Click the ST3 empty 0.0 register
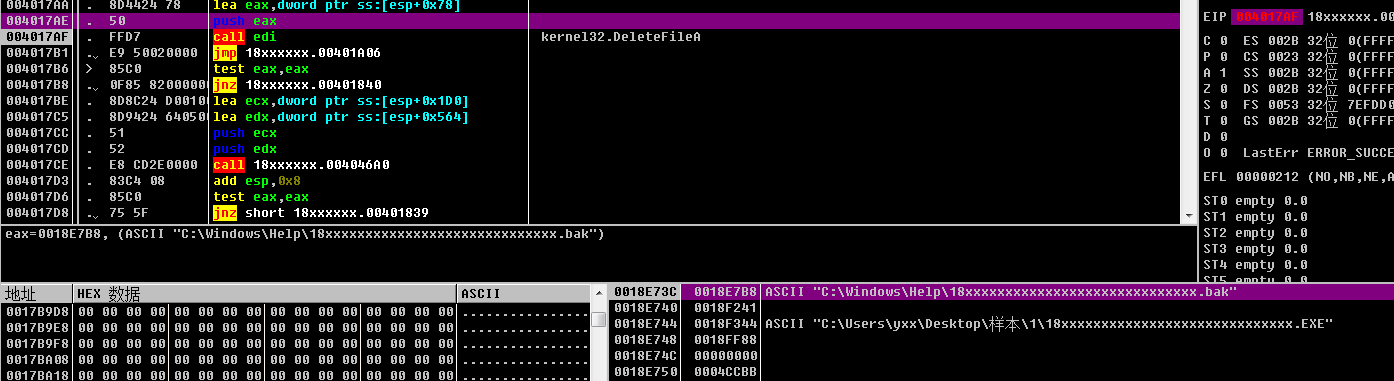The image size is (1394, 381). click(x=1255, y=249)
